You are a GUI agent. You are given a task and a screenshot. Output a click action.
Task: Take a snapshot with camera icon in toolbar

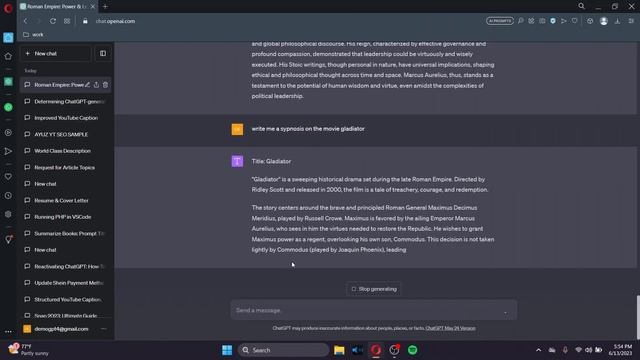point(542,21)
